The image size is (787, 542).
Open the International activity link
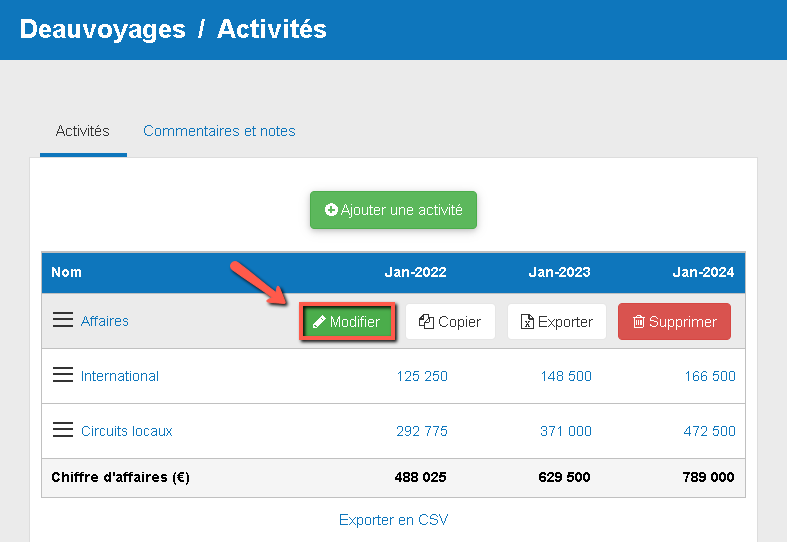pyautogui.click(x=120, y=376)
